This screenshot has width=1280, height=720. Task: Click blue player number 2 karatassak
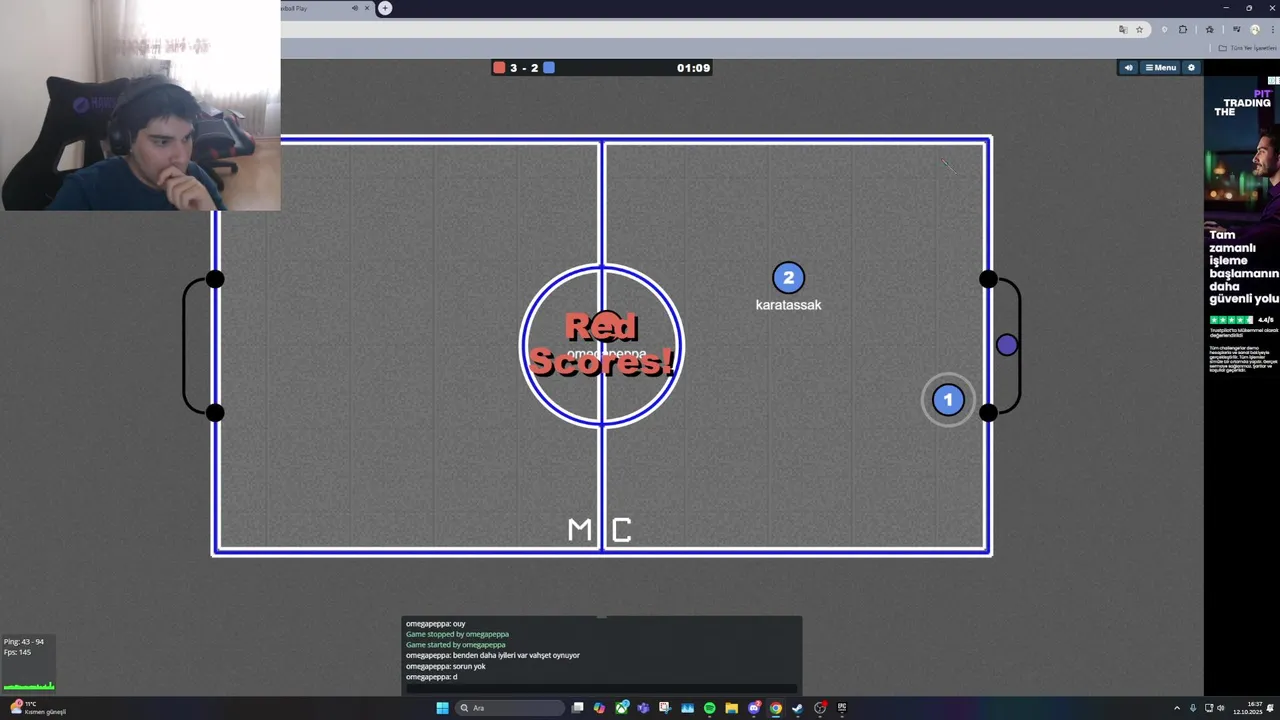pyautogui.click(x=788, y=278)
